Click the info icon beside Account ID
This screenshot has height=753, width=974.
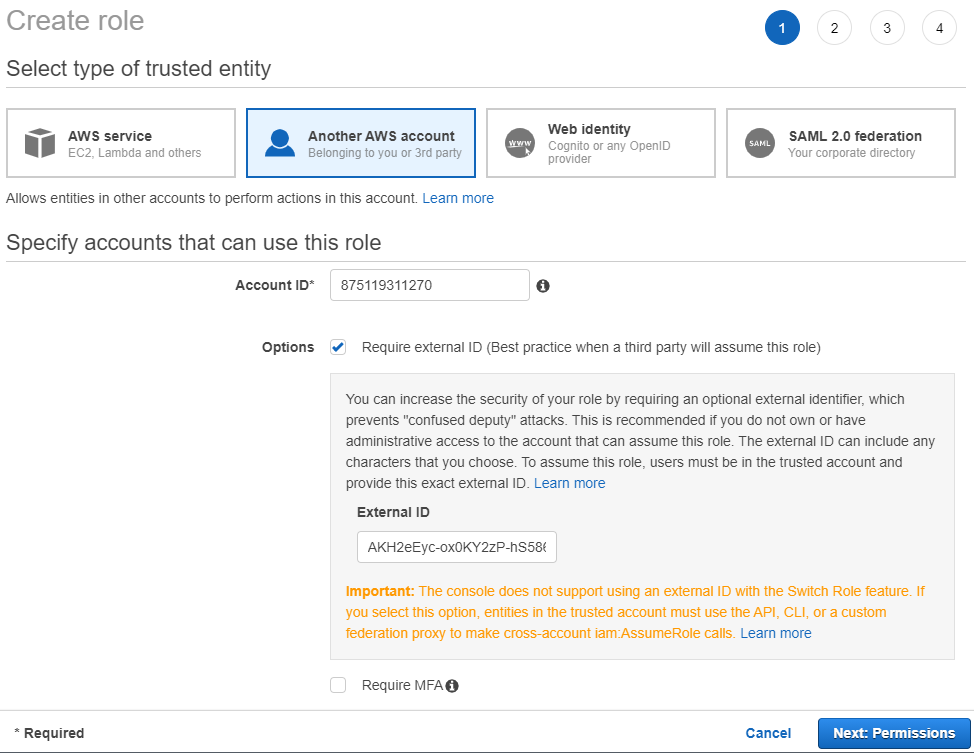[x=543, y=286]
